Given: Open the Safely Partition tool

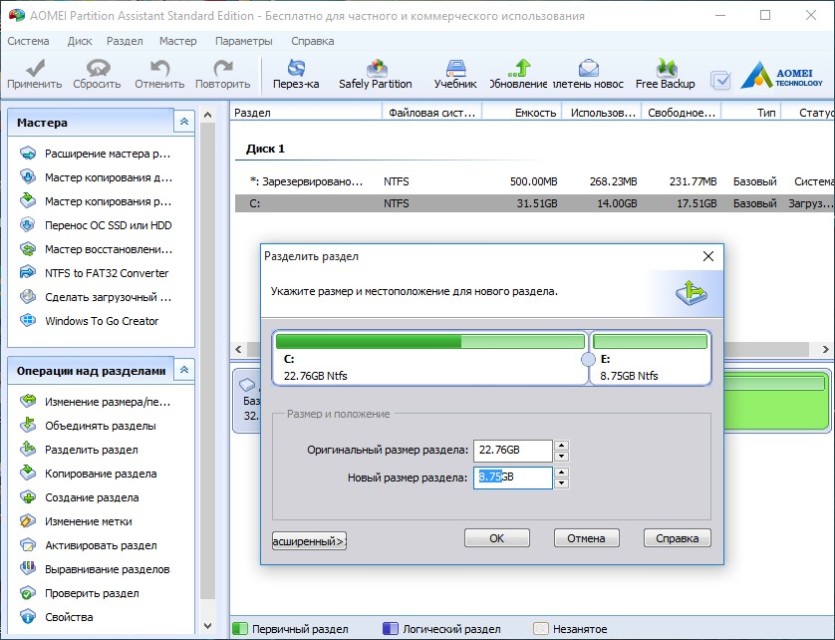Looking at the screenshot, I should (x=375, y=74).
